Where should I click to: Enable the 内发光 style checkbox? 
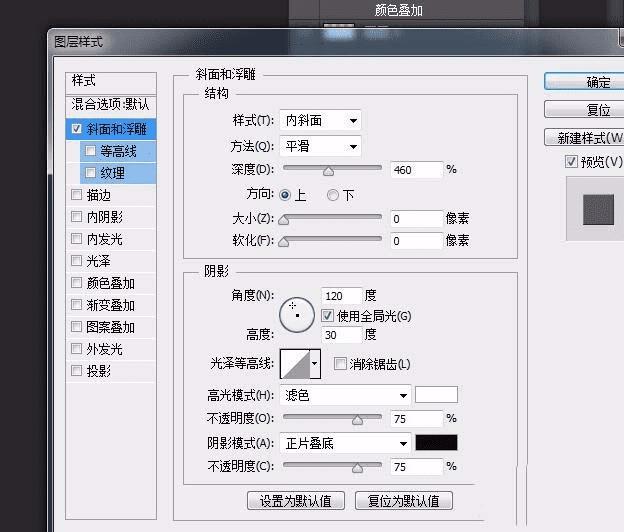tap(76, 239)
